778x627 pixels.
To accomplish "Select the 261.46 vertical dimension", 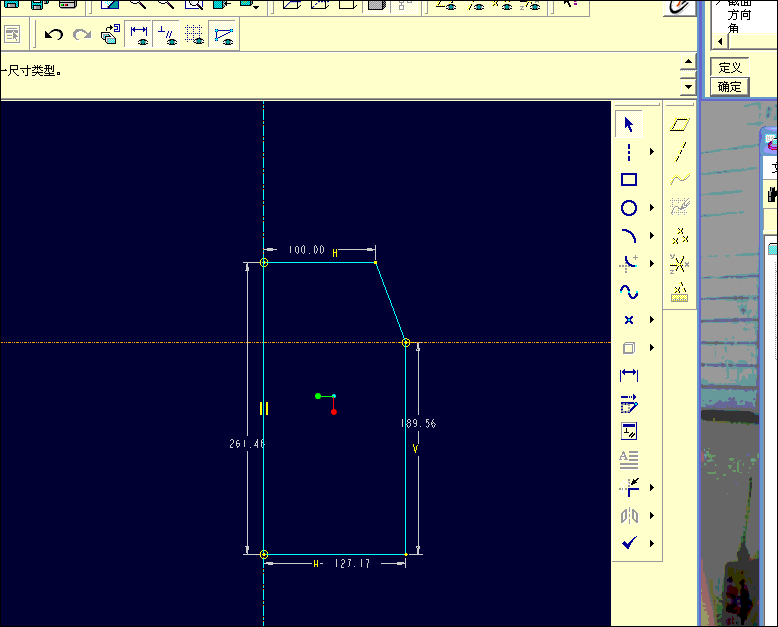I will point(247,443).
